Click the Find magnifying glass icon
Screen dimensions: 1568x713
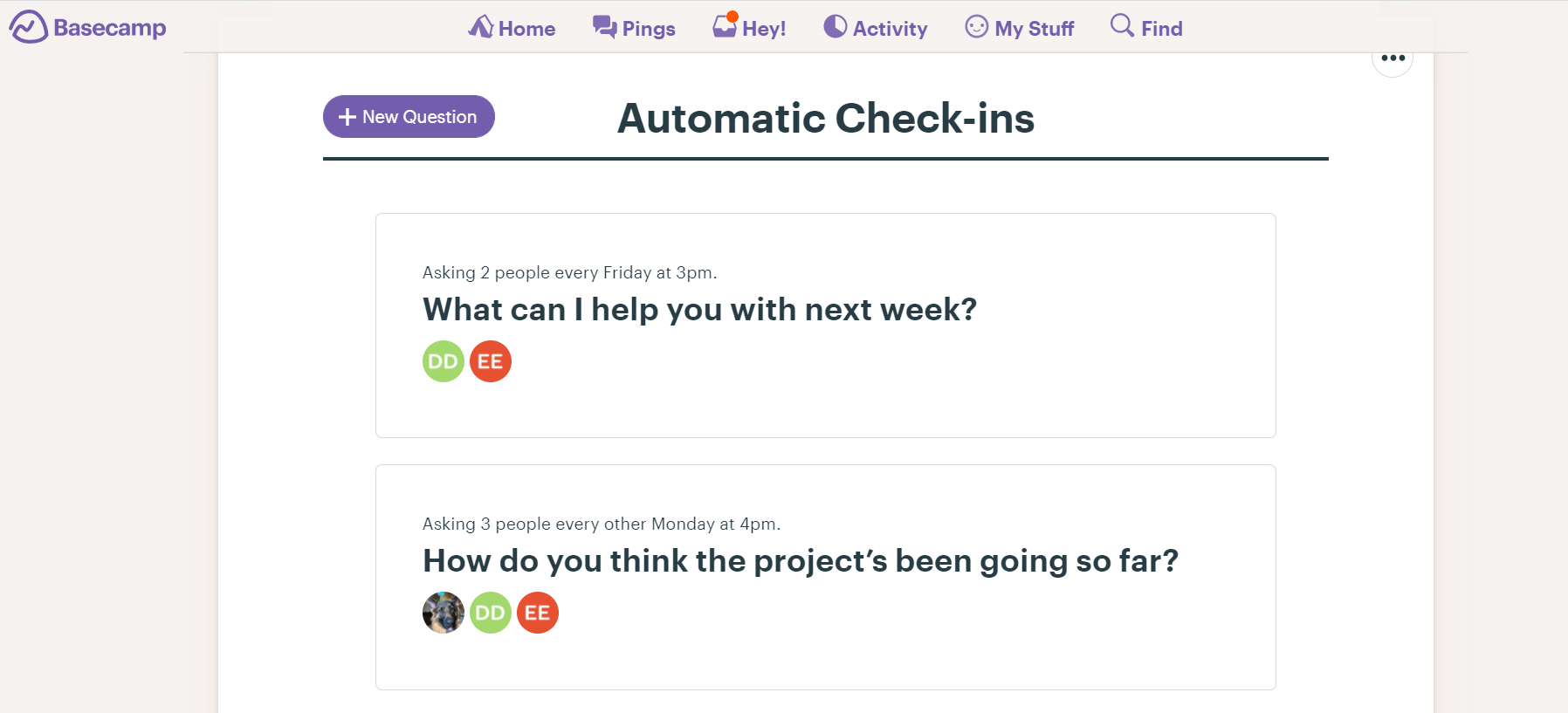[x=1121, y=25]
